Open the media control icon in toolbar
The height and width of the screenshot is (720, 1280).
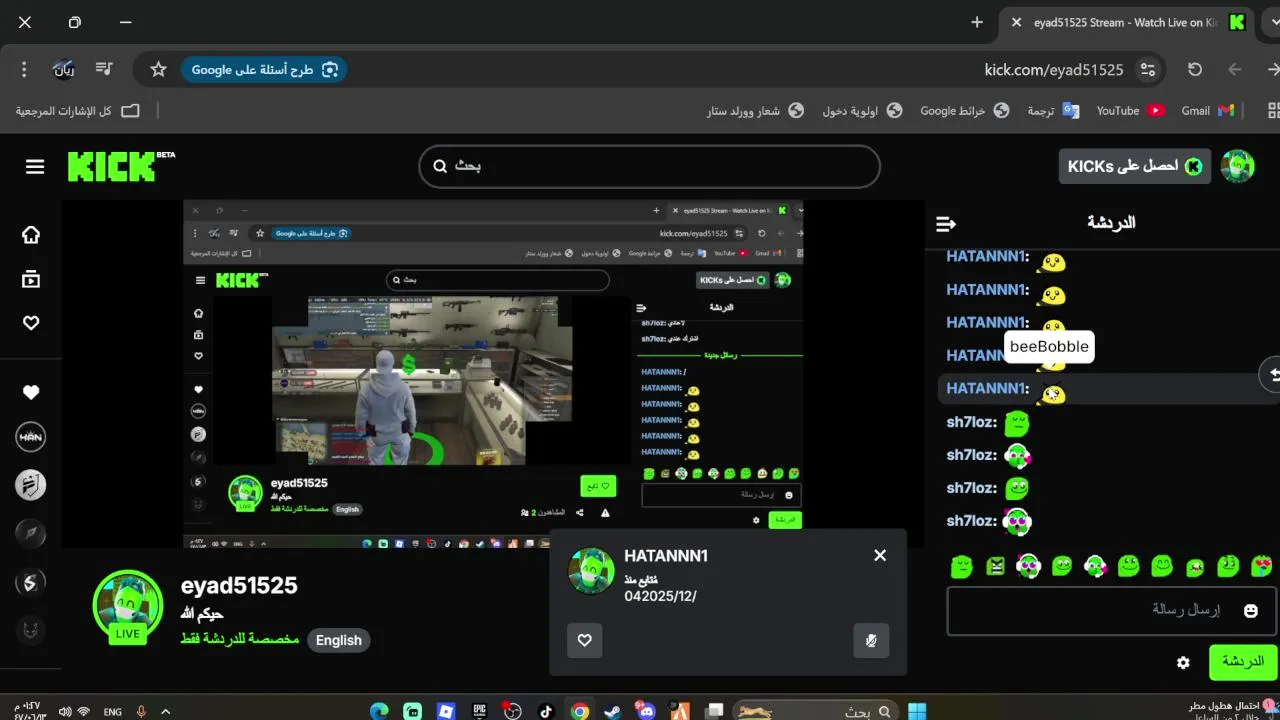pos(104,69)
